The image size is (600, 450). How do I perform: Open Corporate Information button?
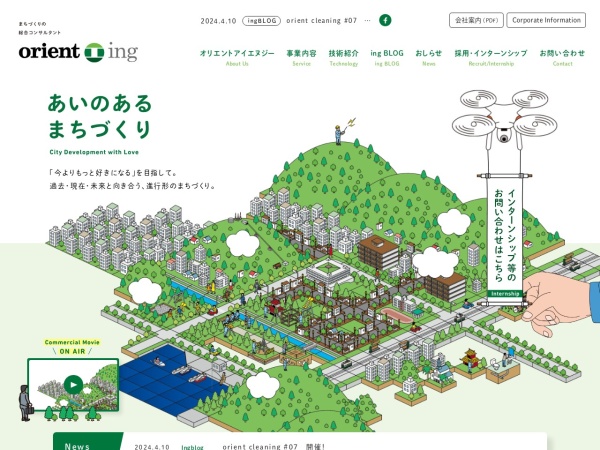tap(546, 20)
